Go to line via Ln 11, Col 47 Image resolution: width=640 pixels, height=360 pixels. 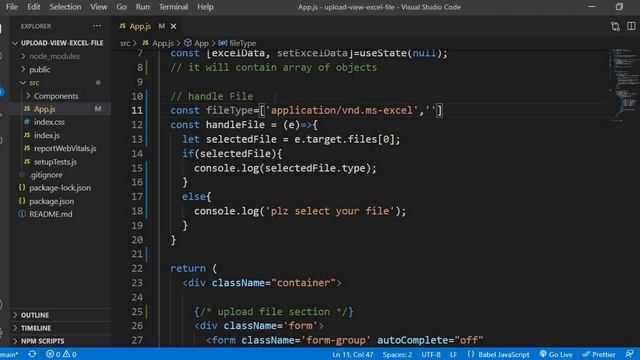click(353, 354)
